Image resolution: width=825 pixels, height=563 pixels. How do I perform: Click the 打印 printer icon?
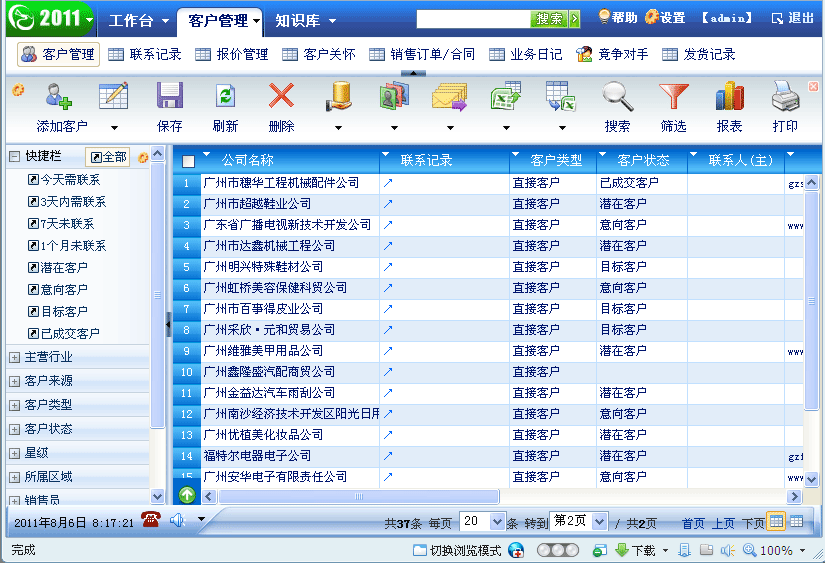tap(785, 96)
